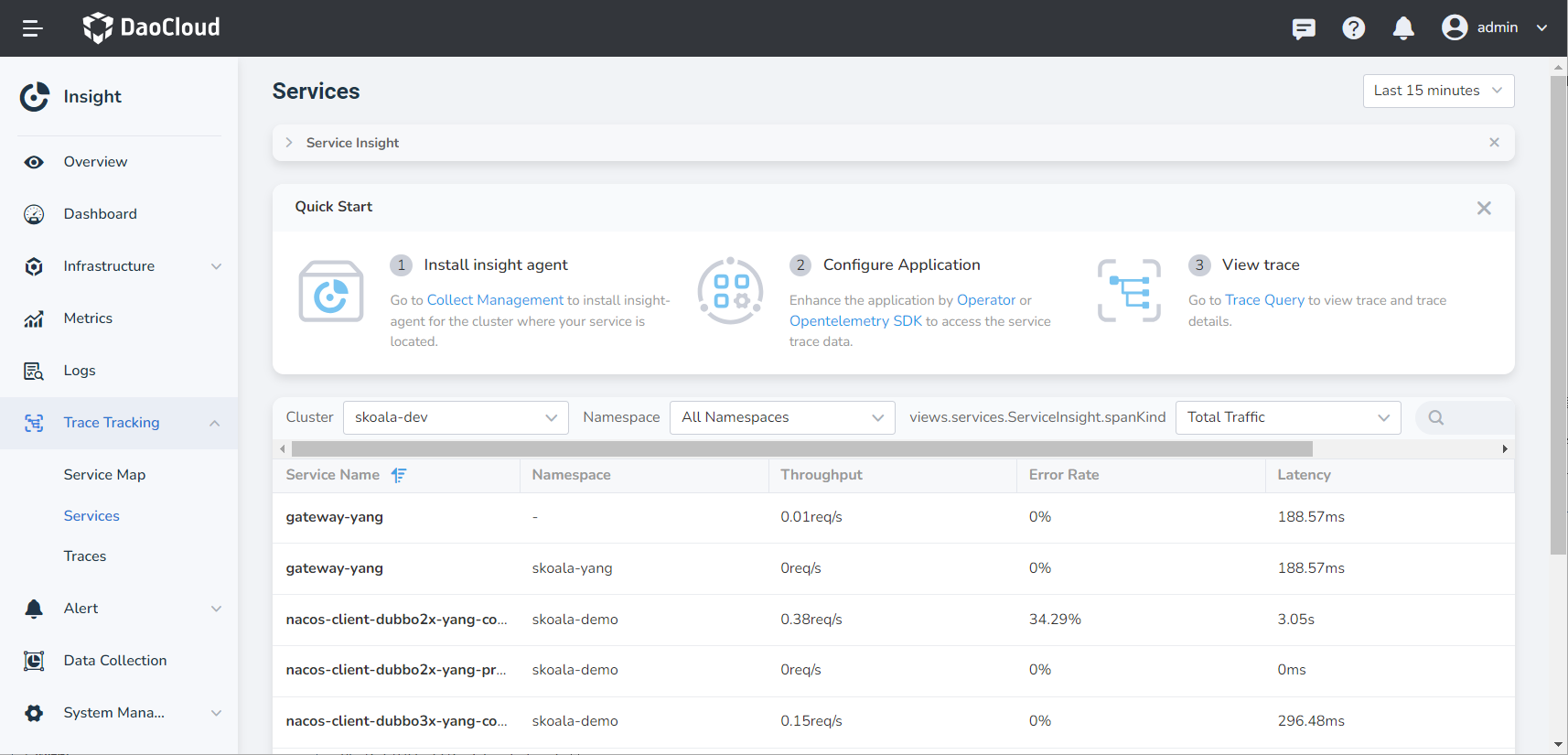
Task: Open the Trace Query link
Action: [1264, 300]
